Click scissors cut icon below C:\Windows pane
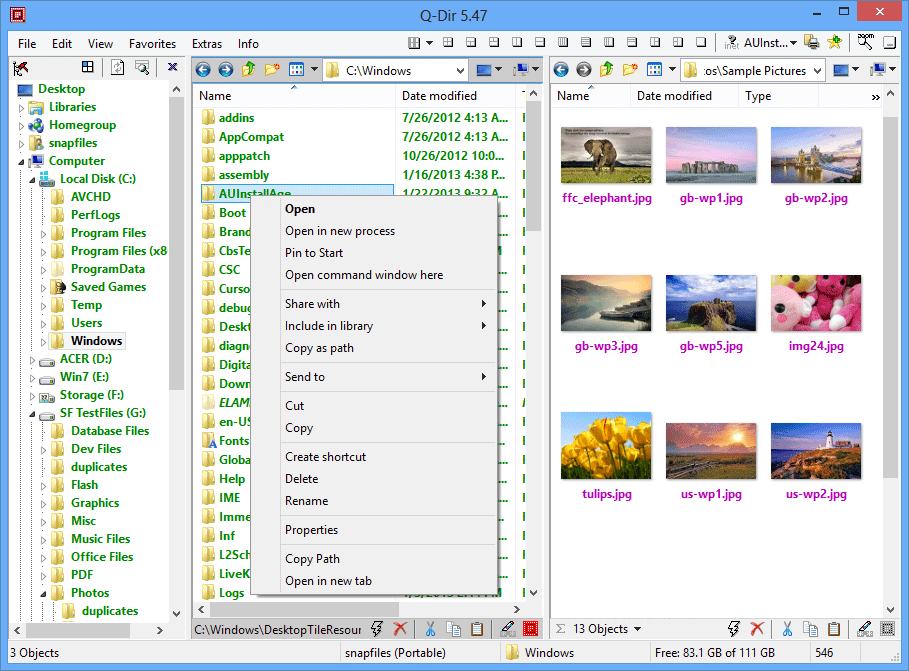 tap(430, 629)
